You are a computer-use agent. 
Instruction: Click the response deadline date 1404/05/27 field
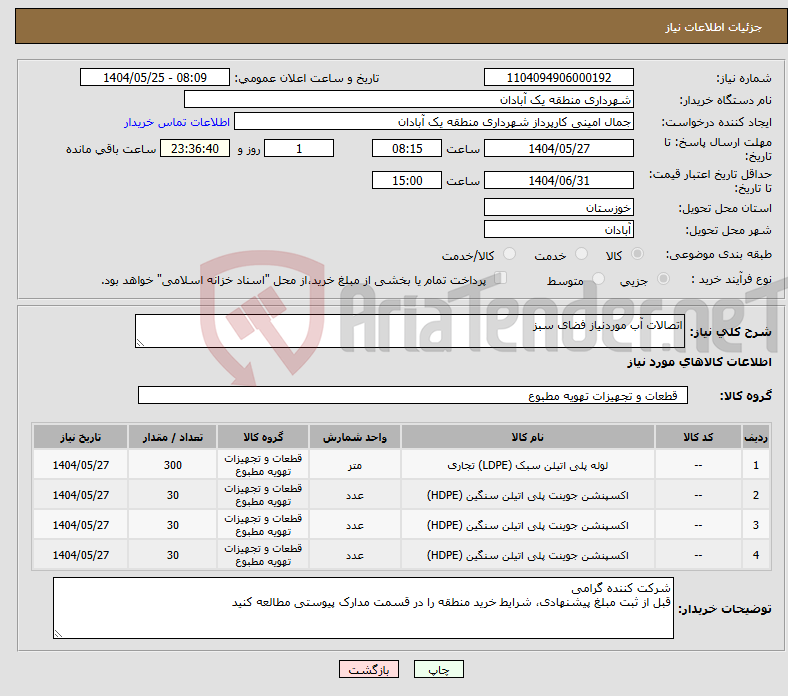[x=558, y=148]
